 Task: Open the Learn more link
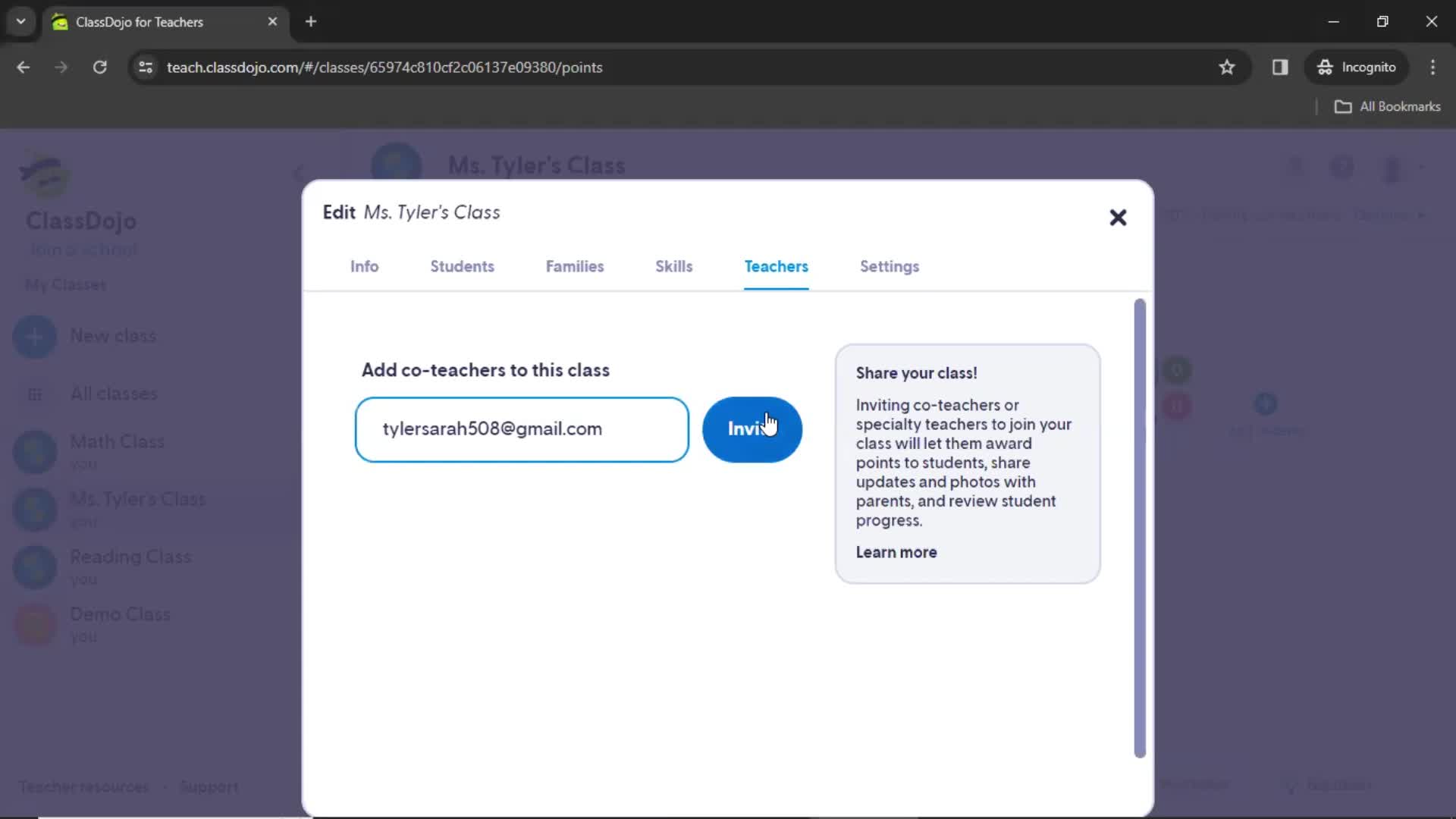pos(896,552)
